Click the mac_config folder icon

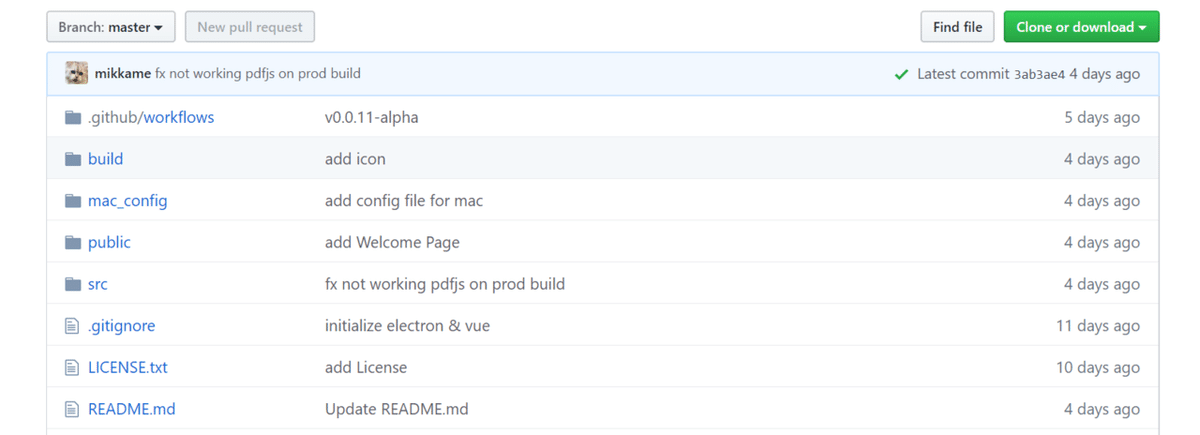(72, 201)
